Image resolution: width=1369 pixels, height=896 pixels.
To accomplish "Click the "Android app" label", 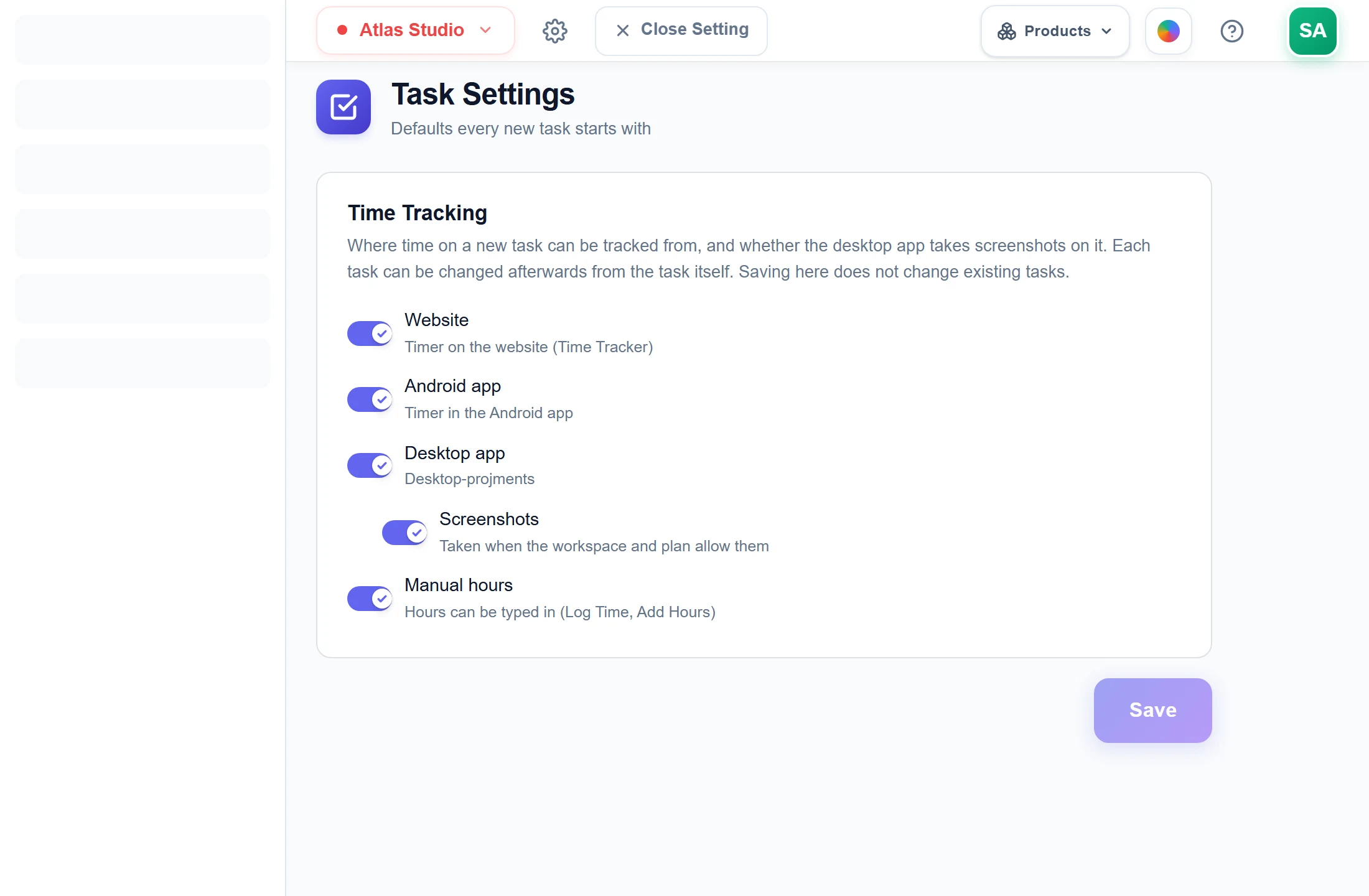I will pos(452,386).
